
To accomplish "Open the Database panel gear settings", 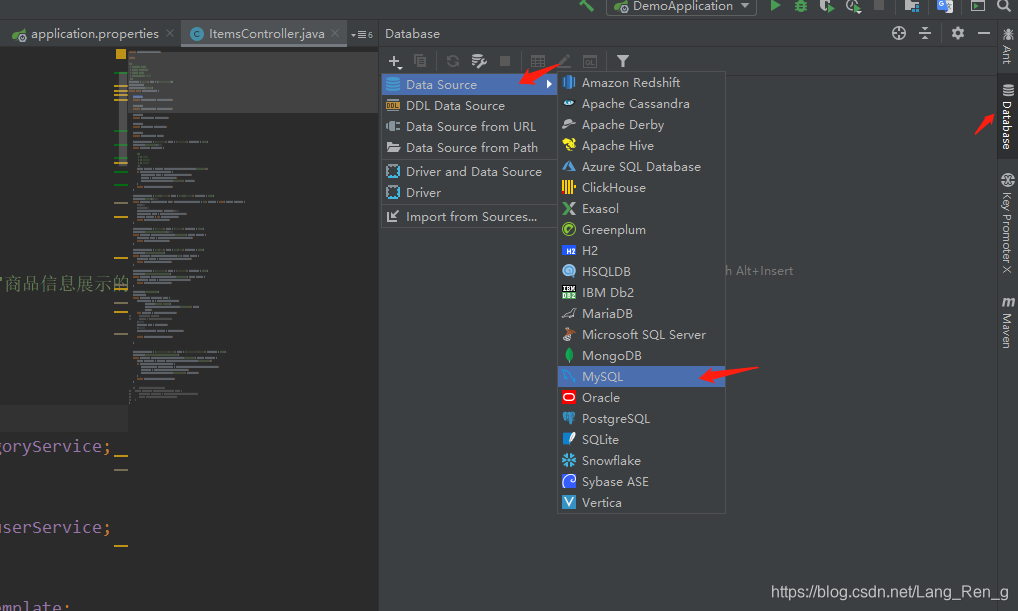I will tap(958, 33).
